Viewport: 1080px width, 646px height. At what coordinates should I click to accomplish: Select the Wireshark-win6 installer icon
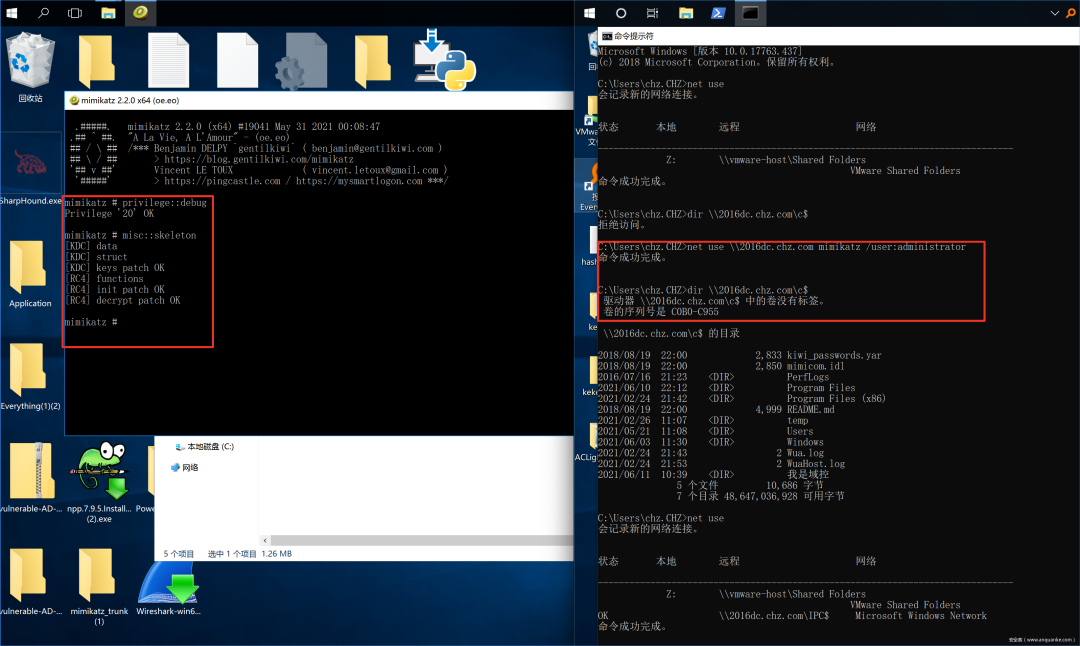pyautogui.click(x=168, y=587)
